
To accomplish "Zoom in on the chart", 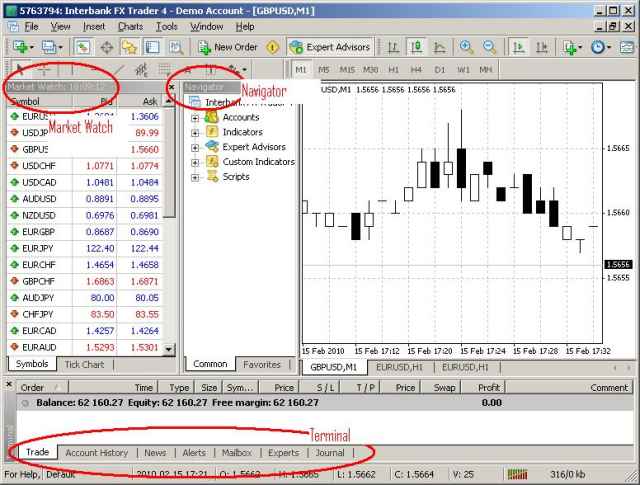I will point(466,47).
